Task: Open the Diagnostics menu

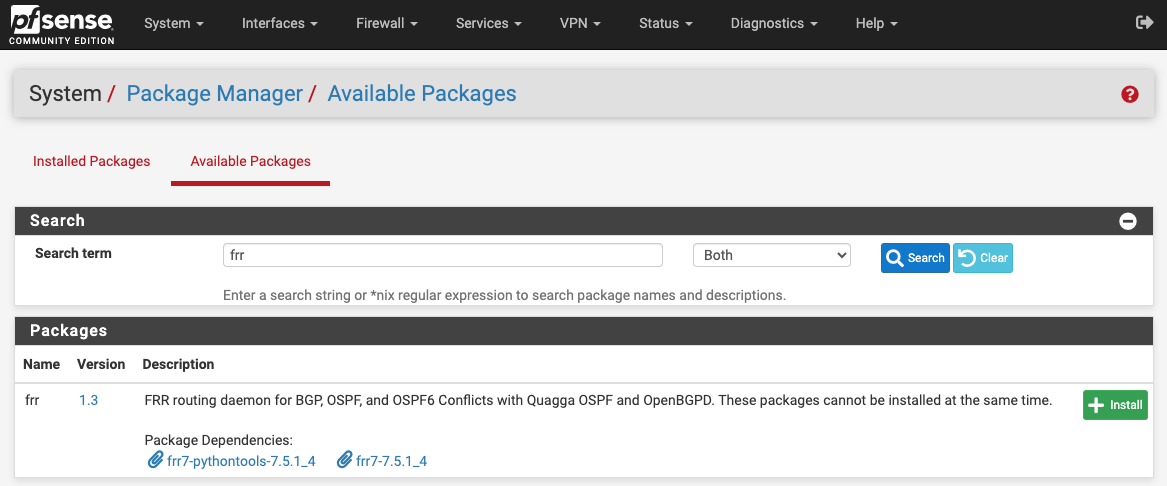Action: tap(773, 23)
